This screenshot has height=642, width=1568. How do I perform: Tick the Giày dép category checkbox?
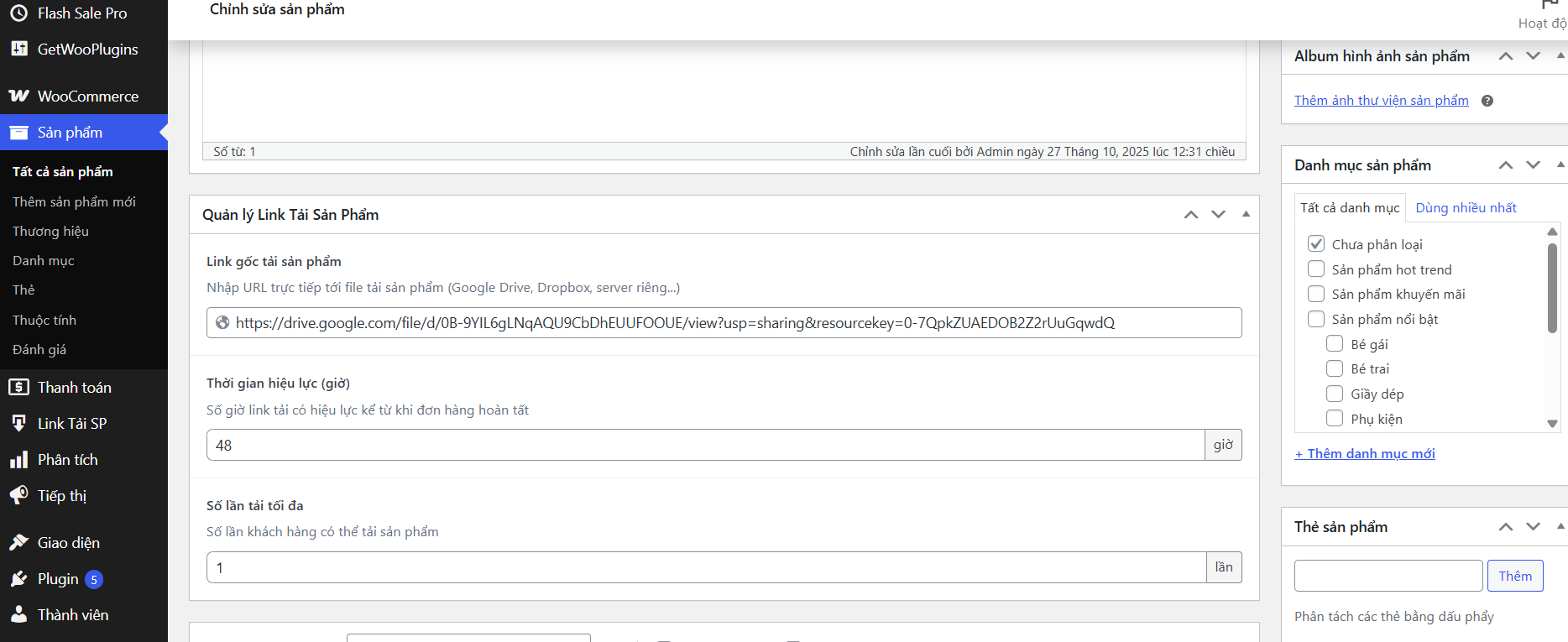pos(1335,394)
